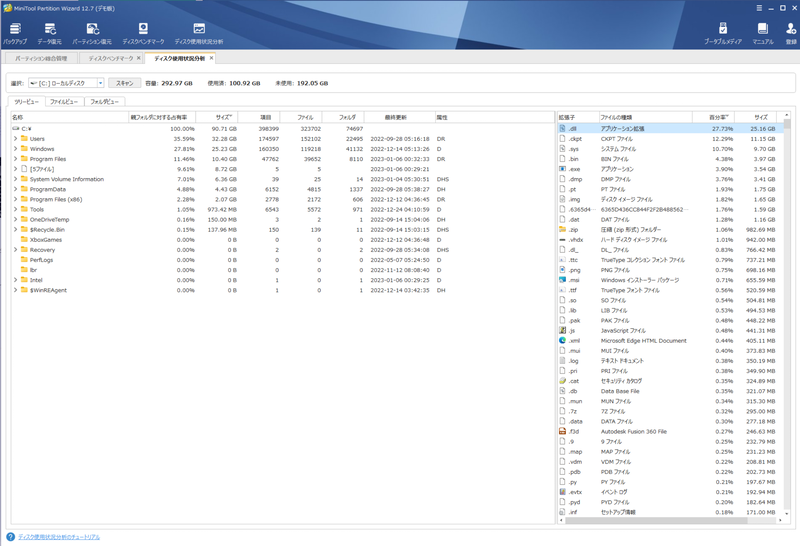Open the hamburger menu in title bar
Image resolution: width=800 pixels, height=546 pixels.
coord(759,8)
